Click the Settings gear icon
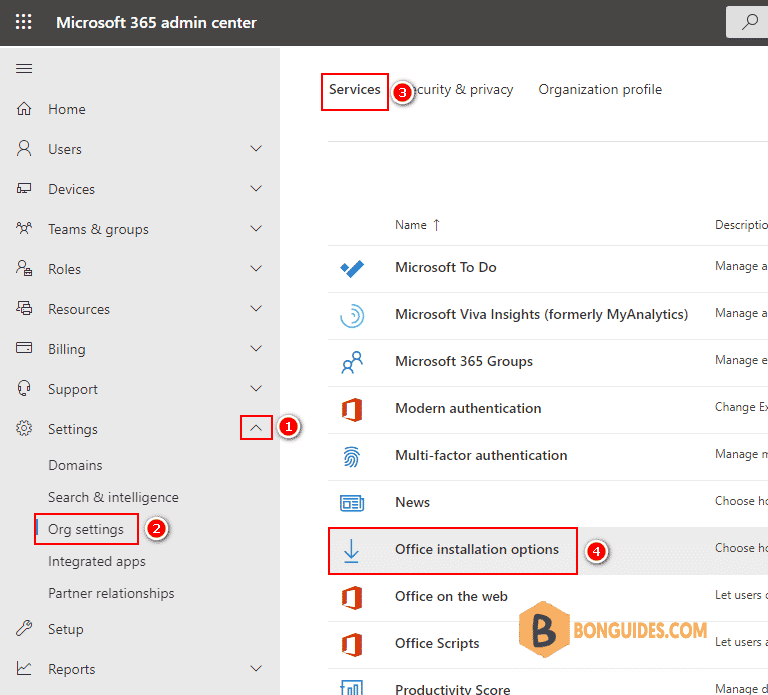The width and height of the screenshot is (768, 695). pyautogui.click(x=24, y=429)
